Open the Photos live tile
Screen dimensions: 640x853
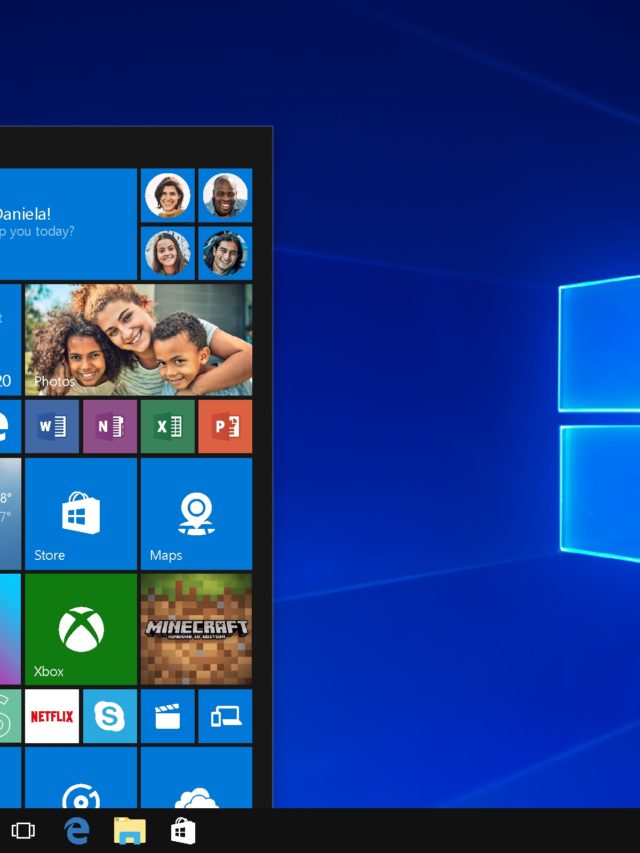pos(138,339)
